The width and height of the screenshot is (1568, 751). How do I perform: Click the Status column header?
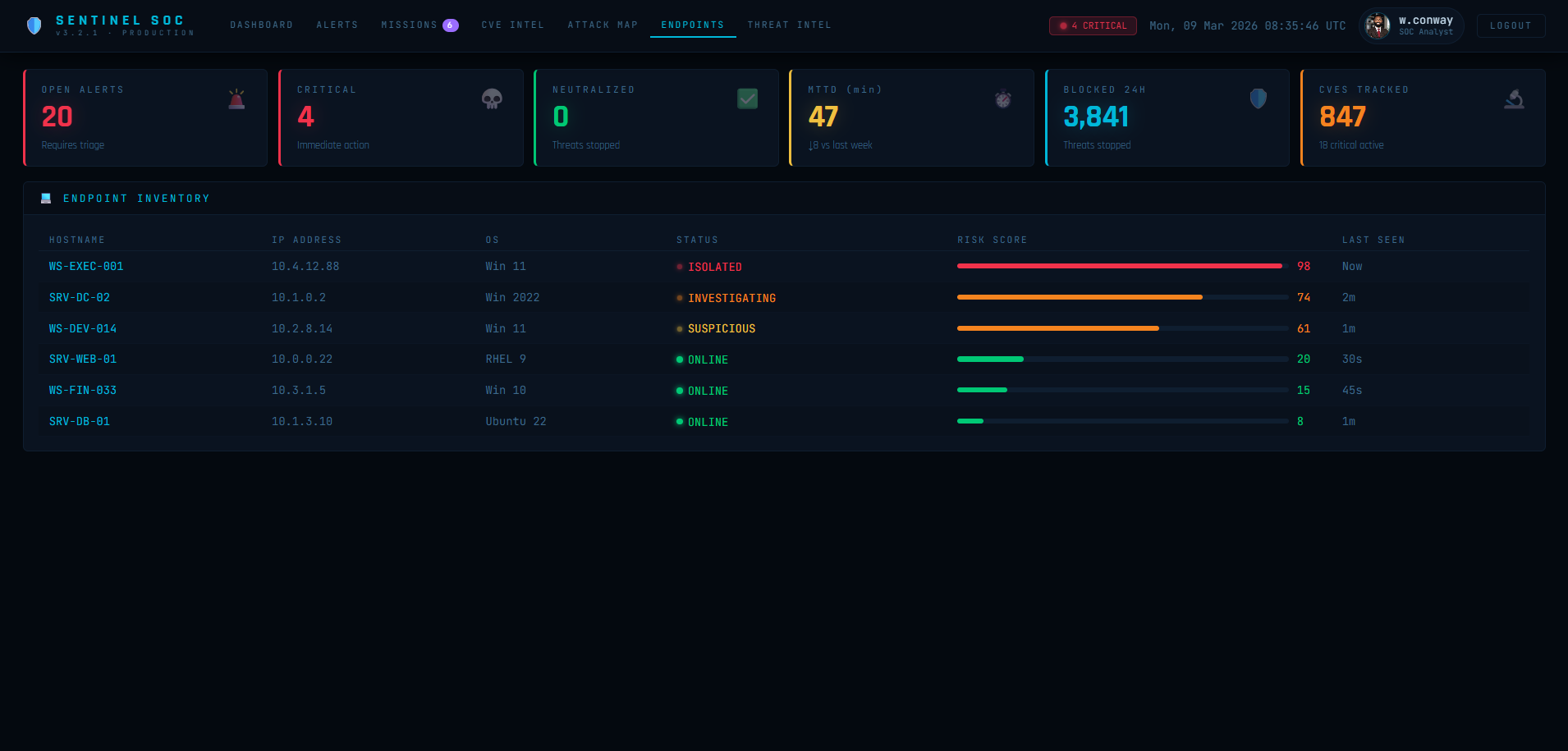(698, 240)
